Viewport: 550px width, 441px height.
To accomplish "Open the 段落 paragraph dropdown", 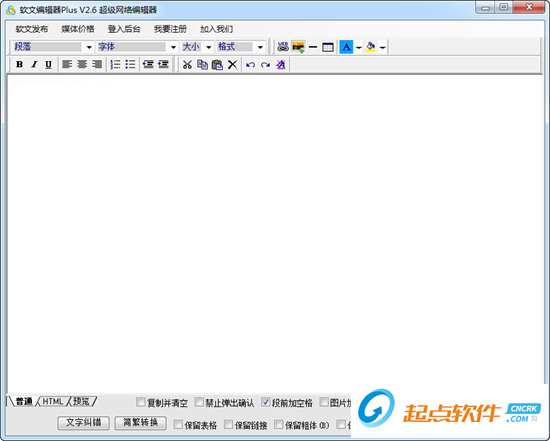I will 89,47.
